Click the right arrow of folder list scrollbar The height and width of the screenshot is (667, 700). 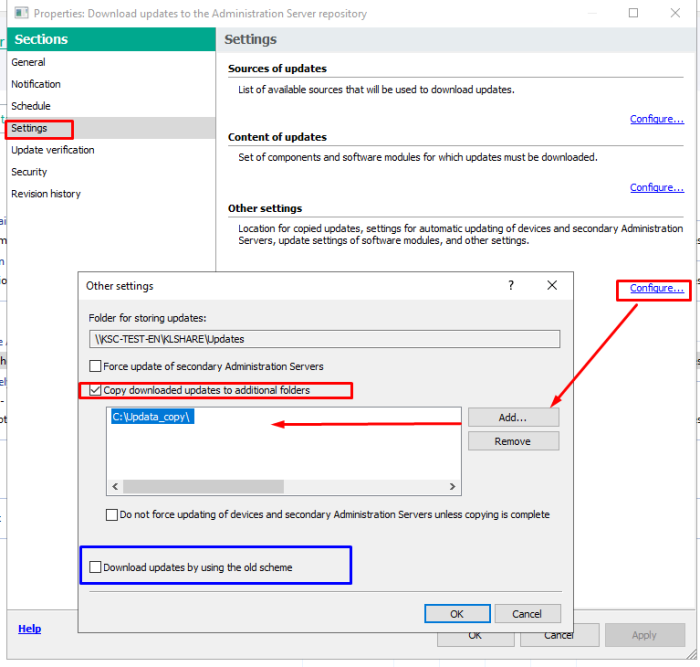452,486
